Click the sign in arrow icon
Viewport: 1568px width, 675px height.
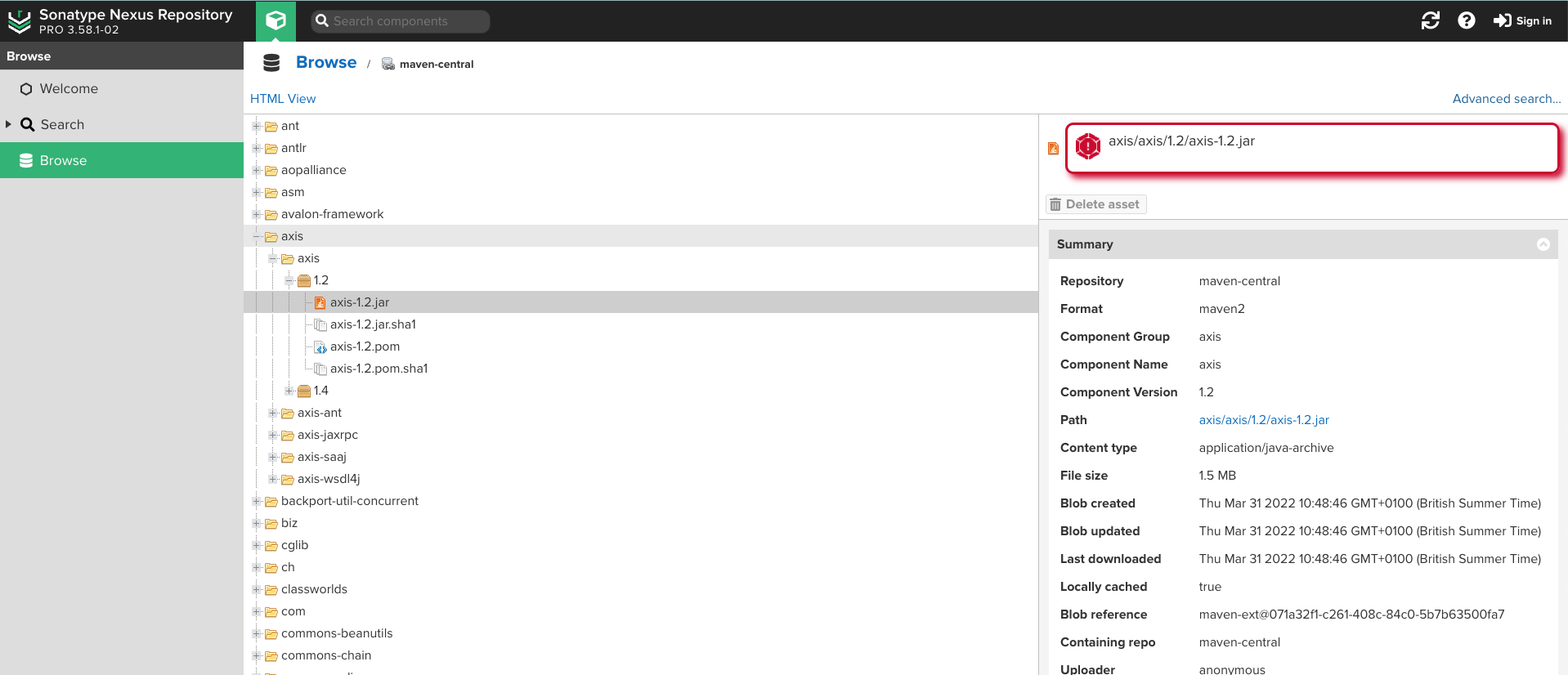(1502, 20)
